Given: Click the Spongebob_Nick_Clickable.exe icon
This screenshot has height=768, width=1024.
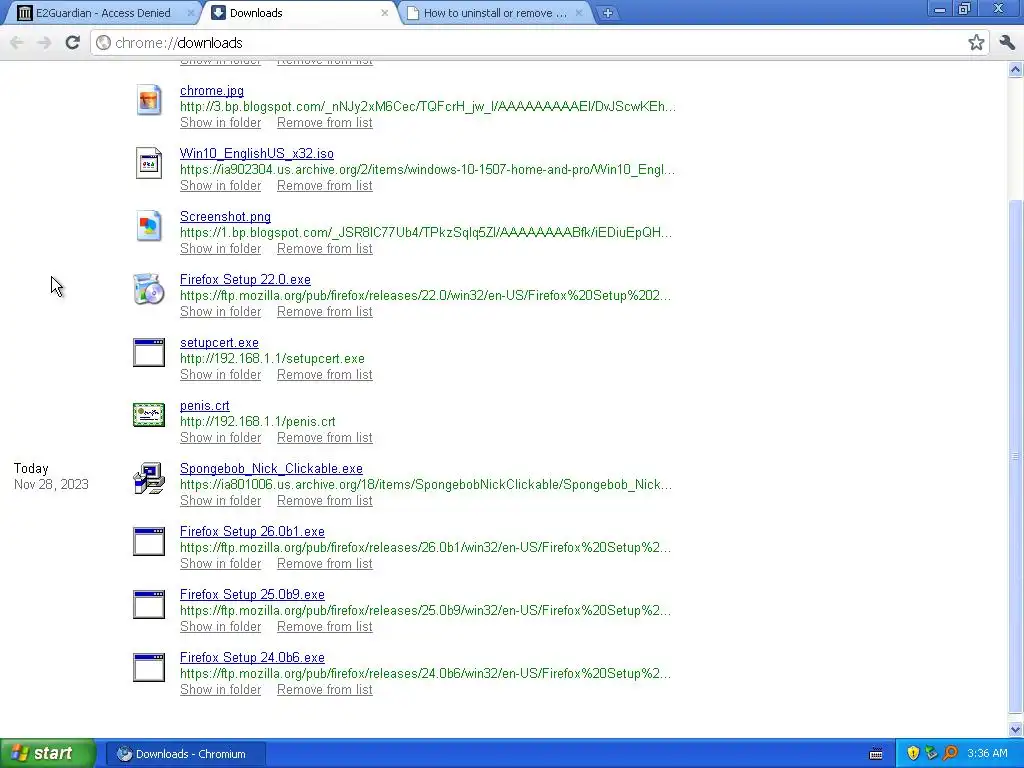Looking at the screenshot, I should 149,478.
